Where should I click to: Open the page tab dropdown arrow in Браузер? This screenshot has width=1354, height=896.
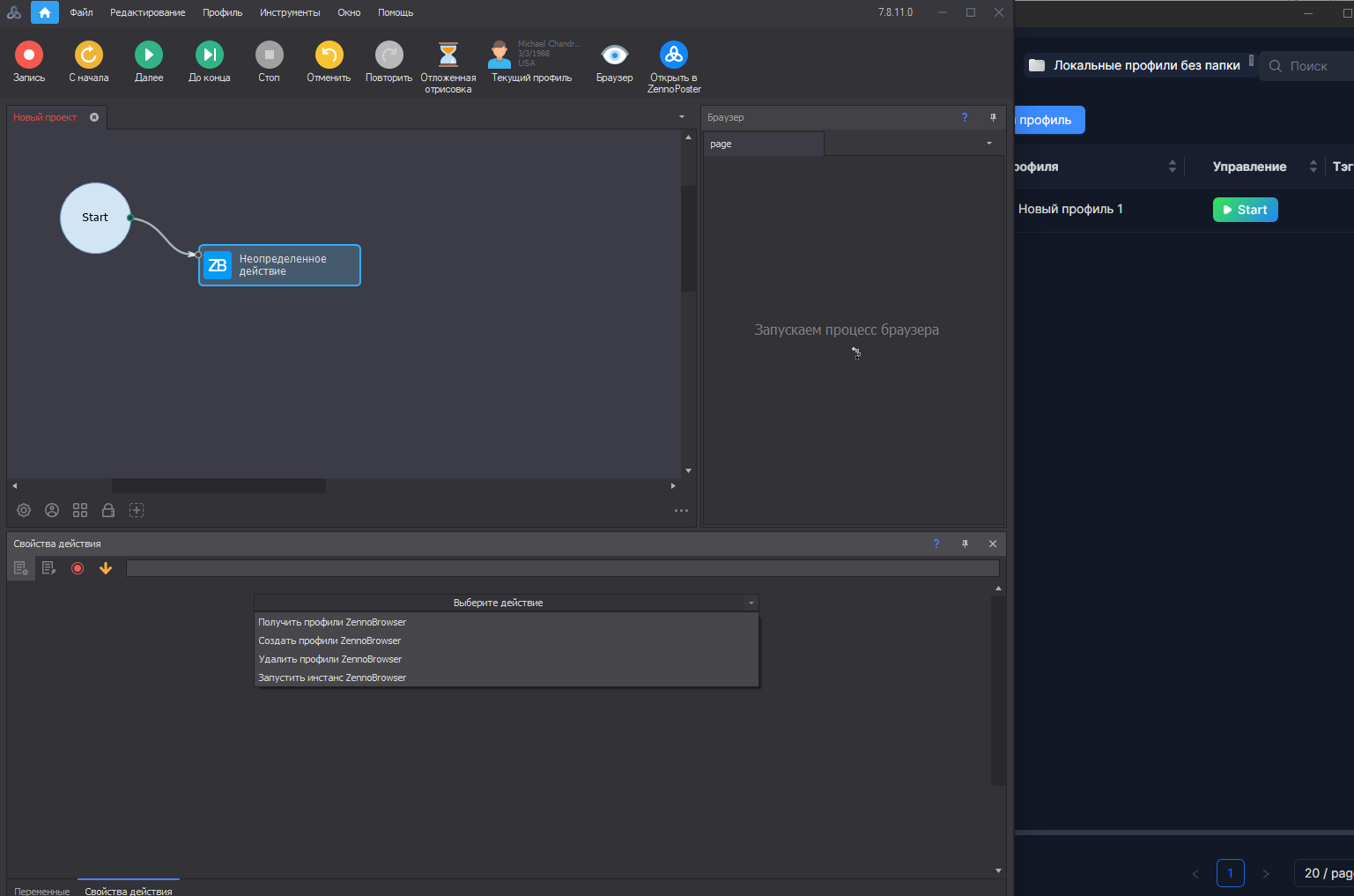[988, 144]
